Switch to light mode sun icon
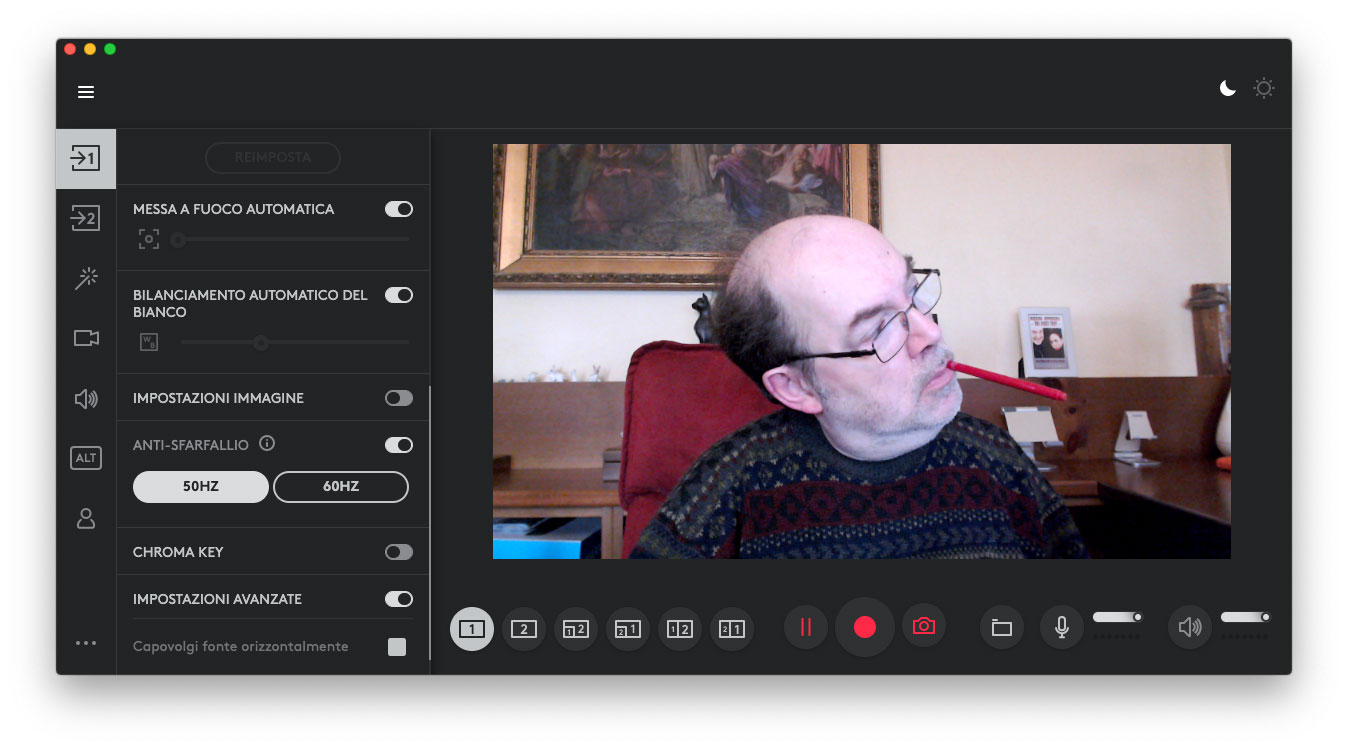 (x=1264, y=89)
